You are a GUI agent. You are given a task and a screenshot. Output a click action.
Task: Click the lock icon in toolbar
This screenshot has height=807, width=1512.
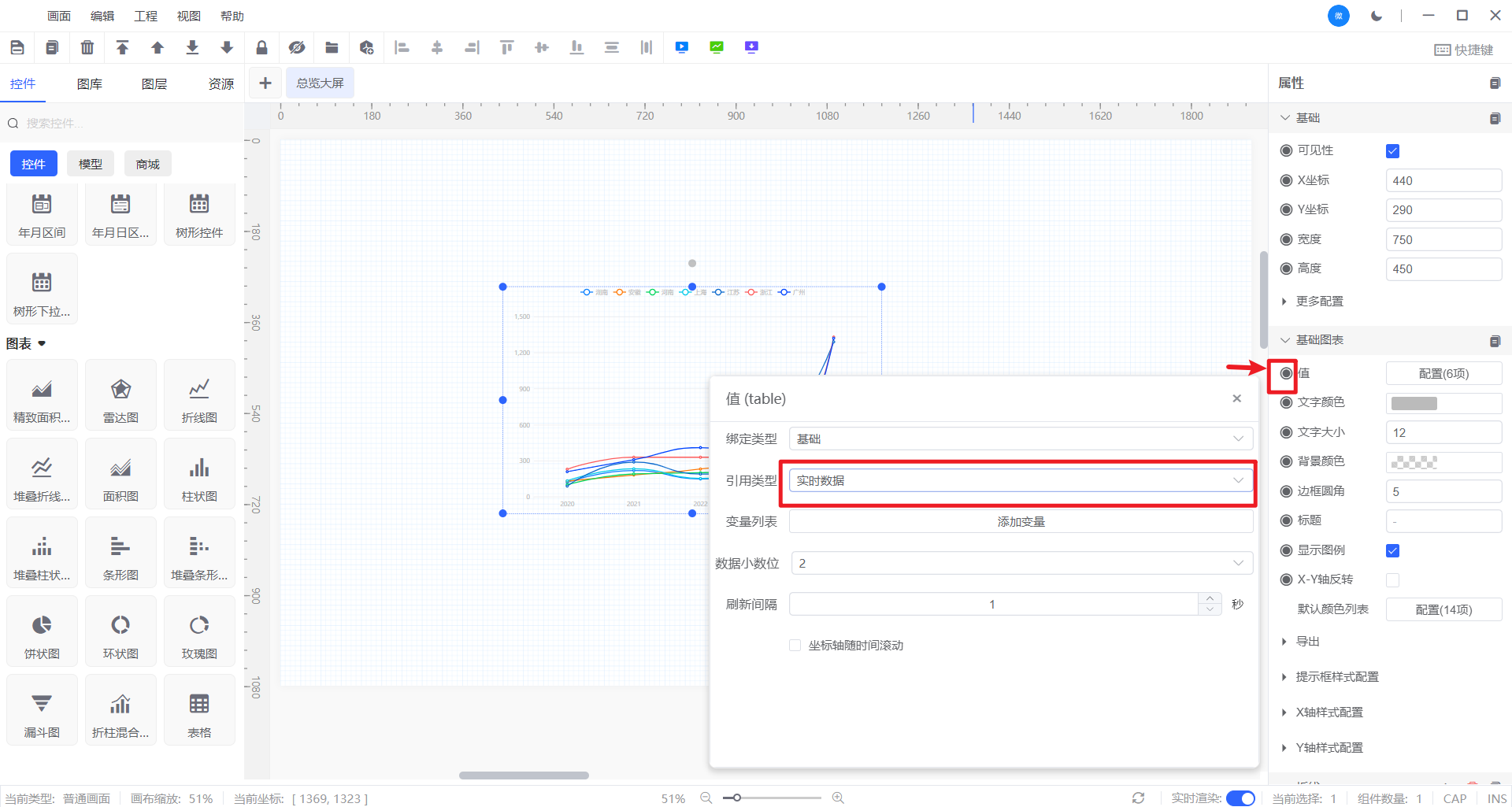click(x=261, y=48)
